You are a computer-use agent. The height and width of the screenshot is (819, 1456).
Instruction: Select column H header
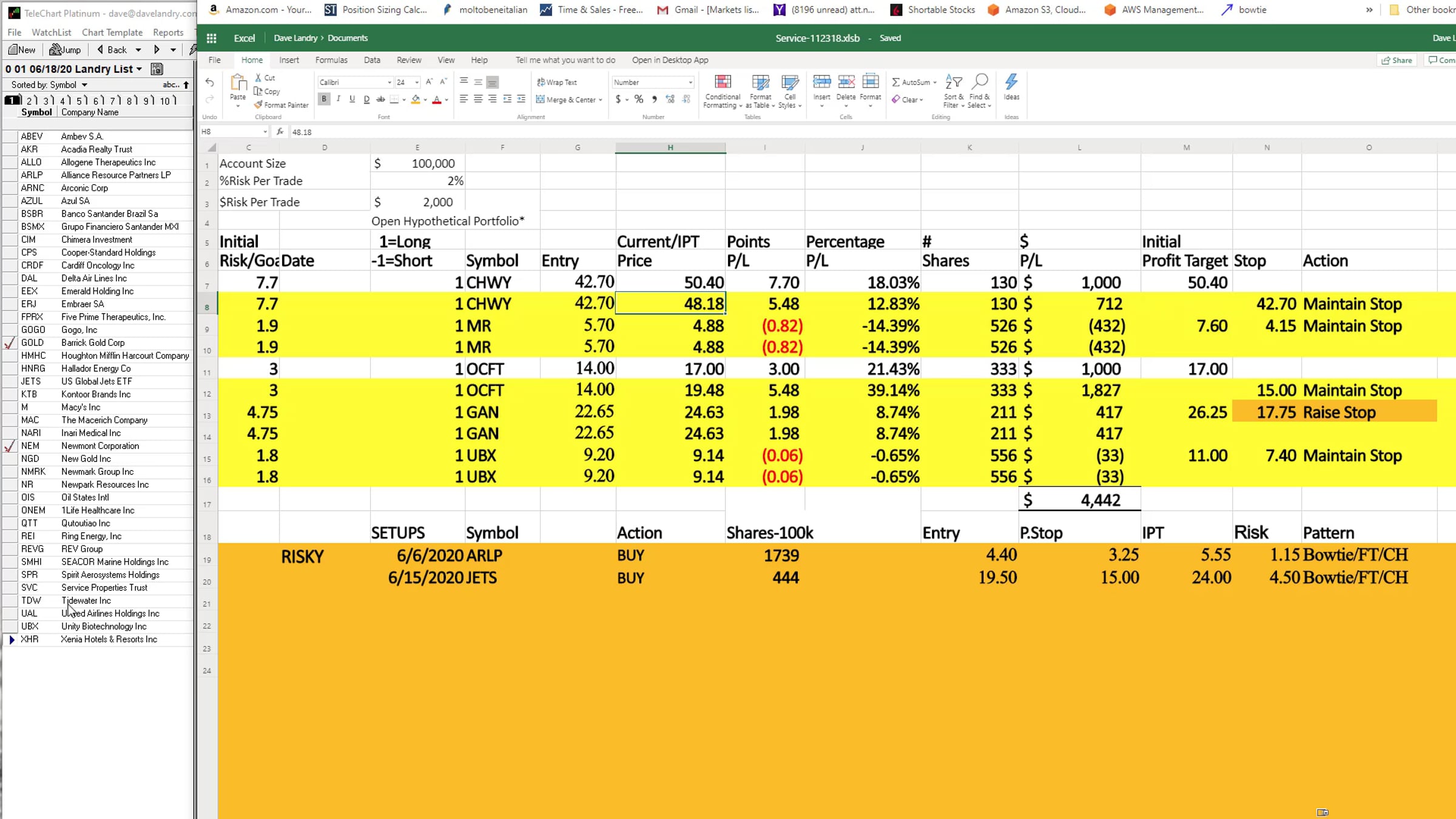pos(670,147)
